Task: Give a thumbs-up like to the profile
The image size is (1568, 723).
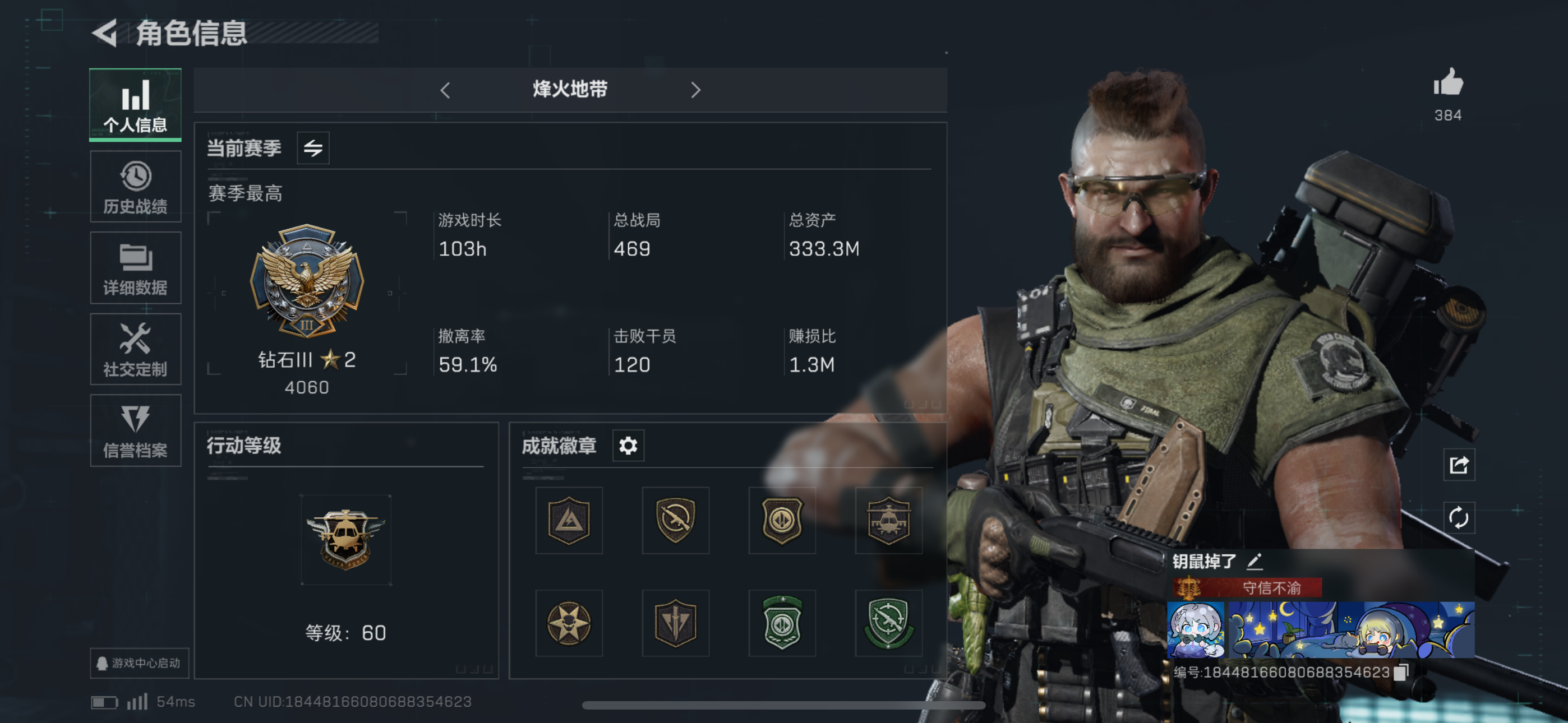Action: click(1447, 82)
